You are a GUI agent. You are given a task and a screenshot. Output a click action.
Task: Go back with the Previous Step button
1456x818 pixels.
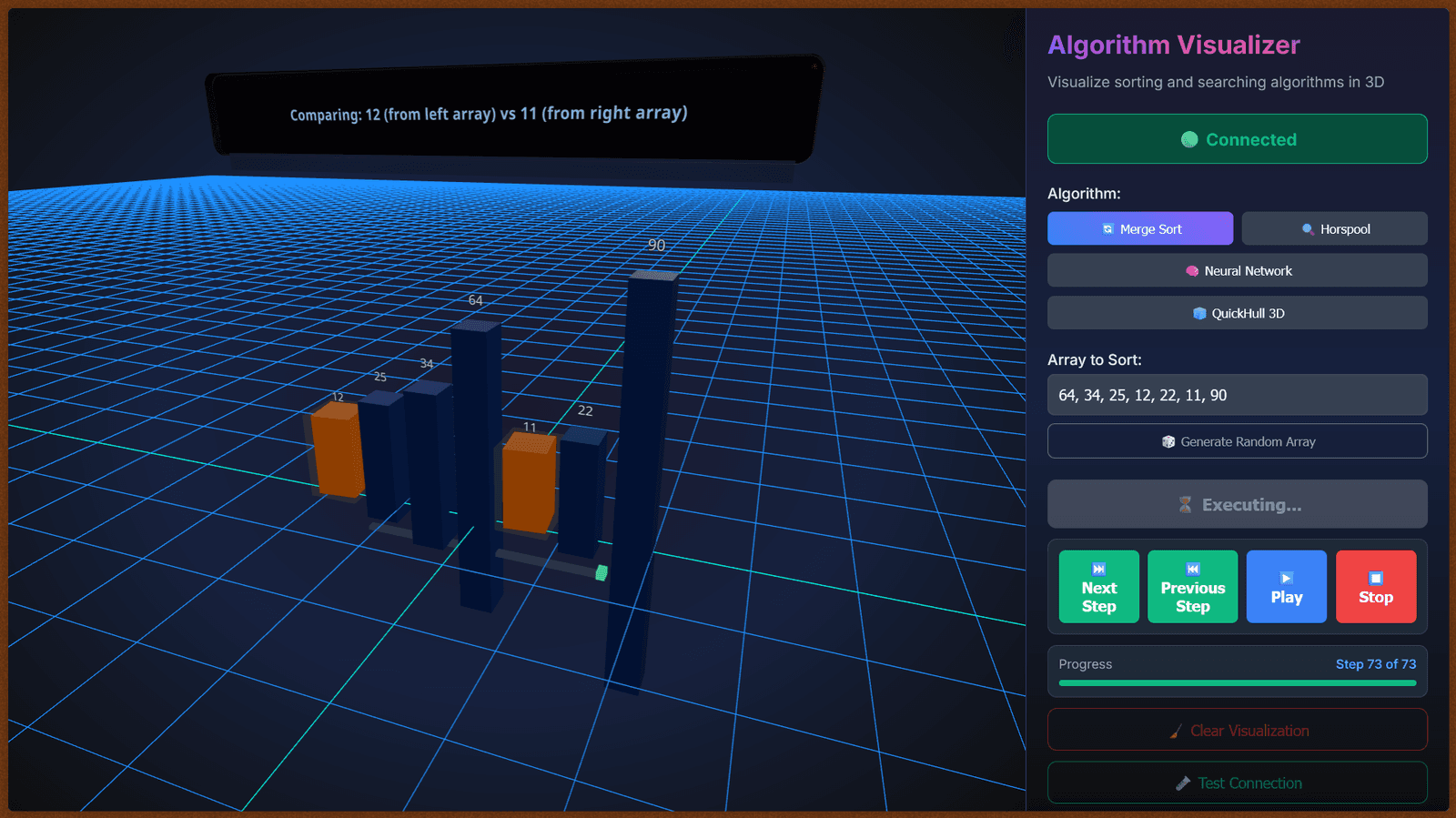(x=1193, y=587)
